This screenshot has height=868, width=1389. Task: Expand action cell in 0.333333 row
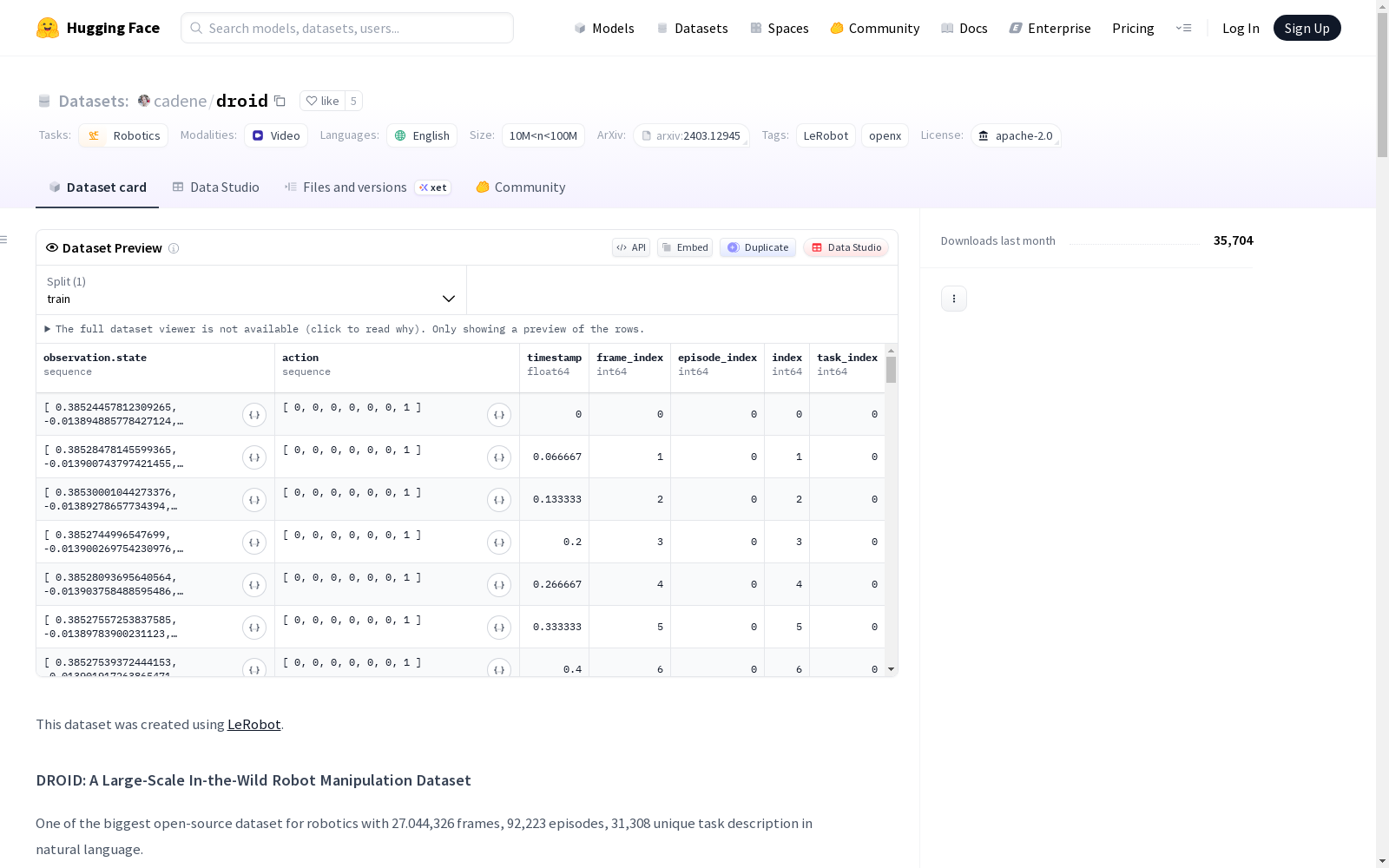click(499, 628)
